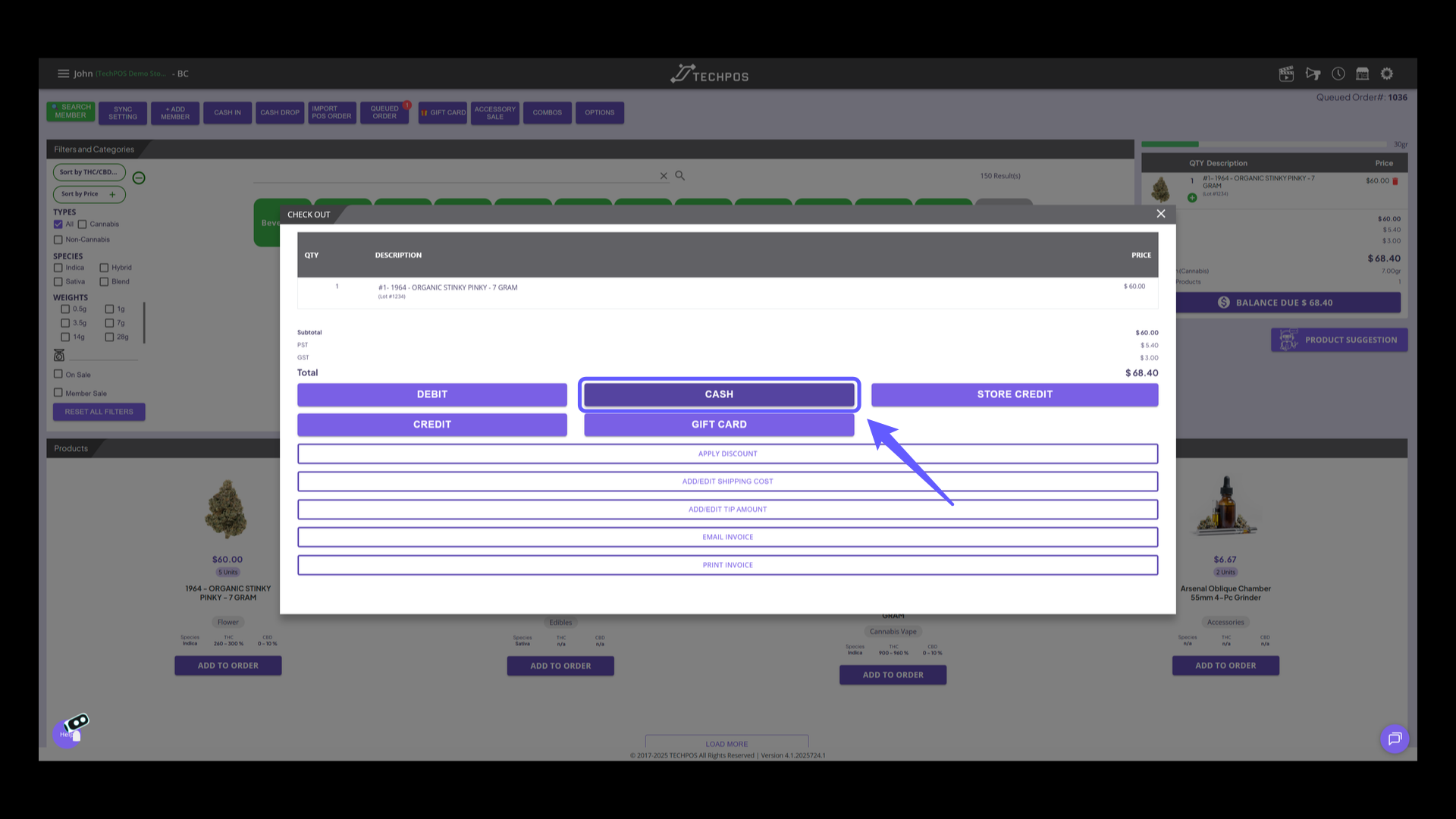Open the announcements megaphone icon
The width and height of the screenshot is (1456, 819).
pos(1313,74)
